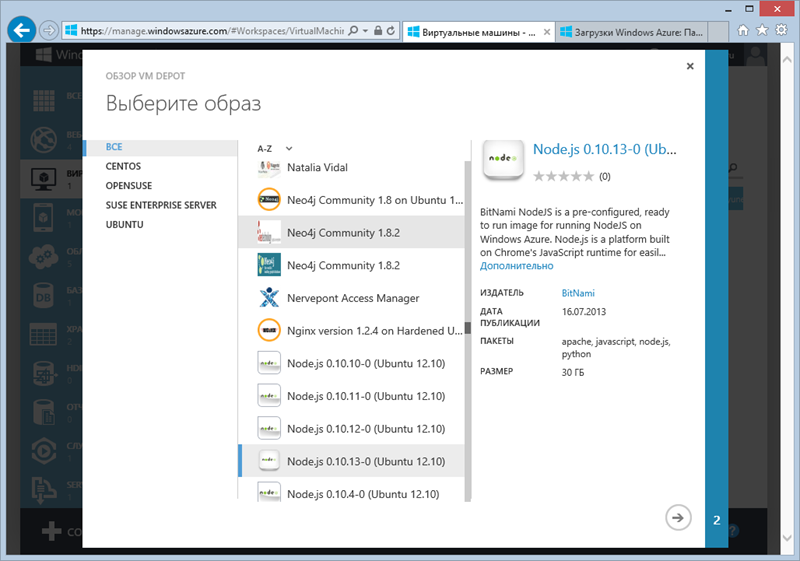This screenshot has height=561, width=800.
Task: Close the Выберите образ dialog
Action: 690,66
